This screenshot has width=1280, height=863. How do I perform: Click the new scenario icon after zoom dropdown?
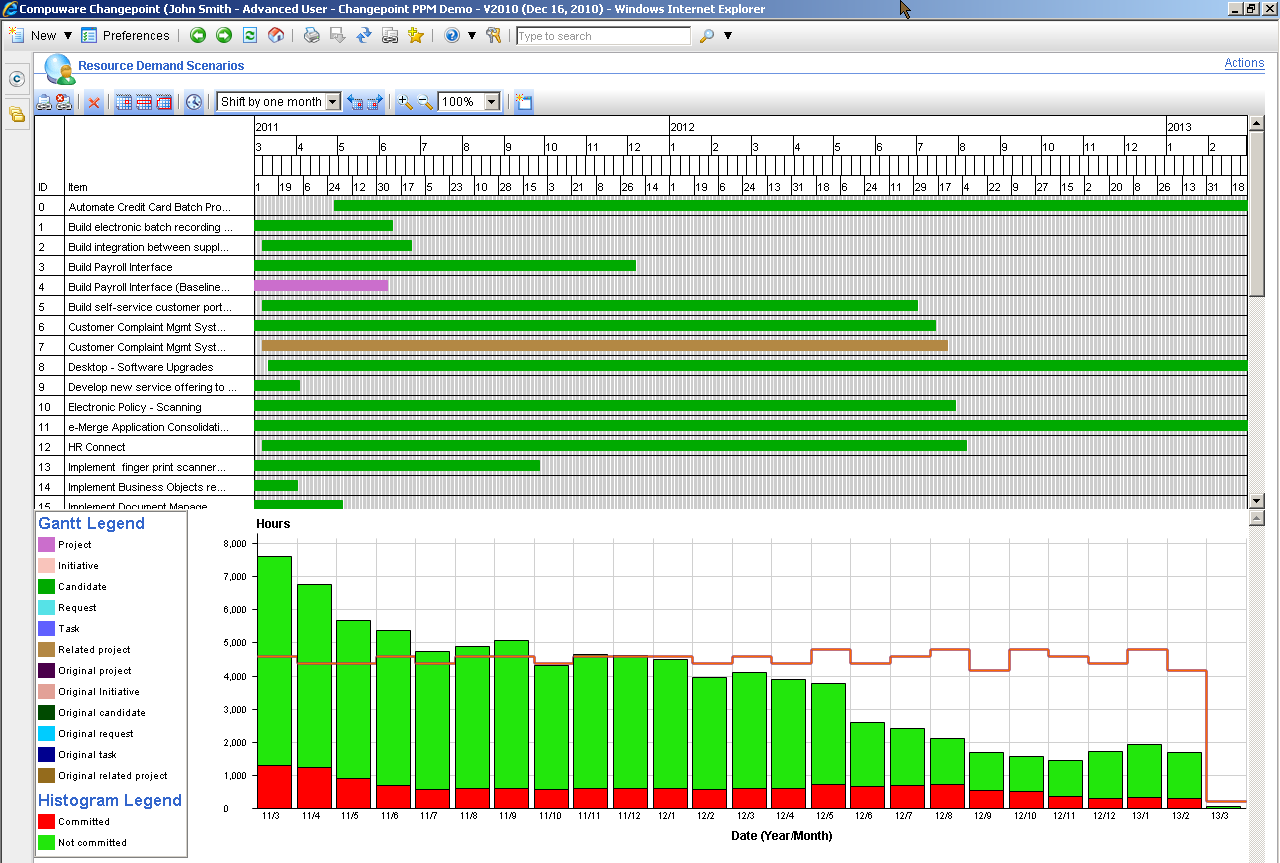pos(524,102)
